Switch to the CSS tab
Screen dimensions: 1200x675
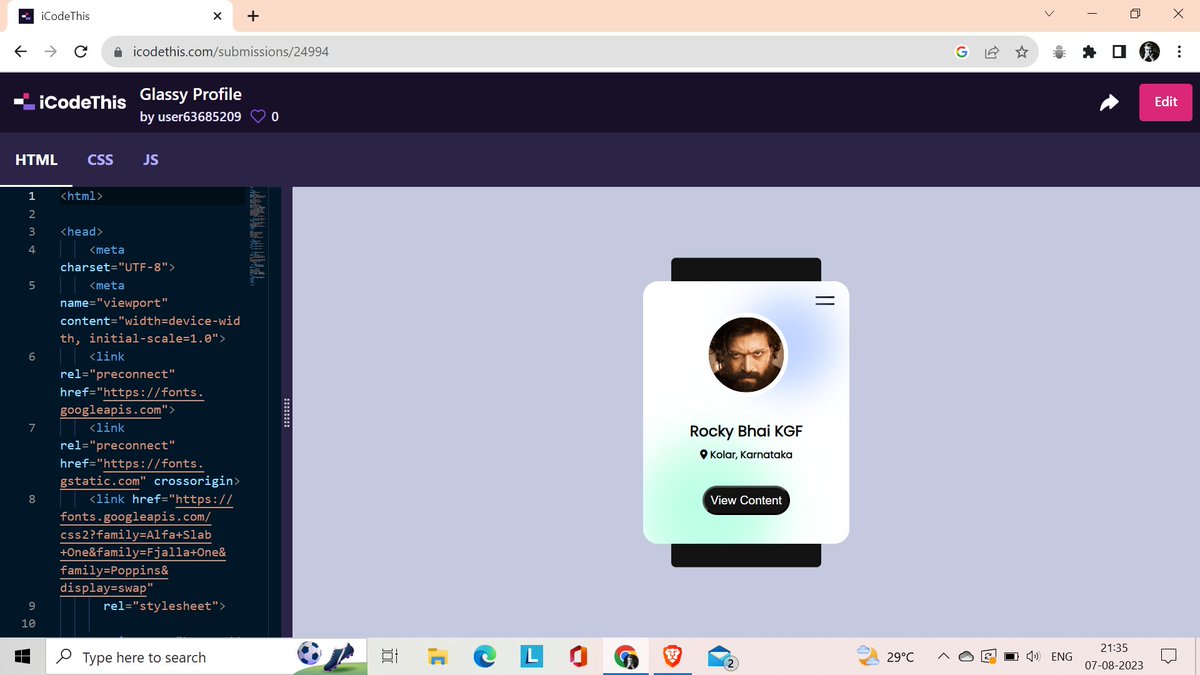[100, 160]
